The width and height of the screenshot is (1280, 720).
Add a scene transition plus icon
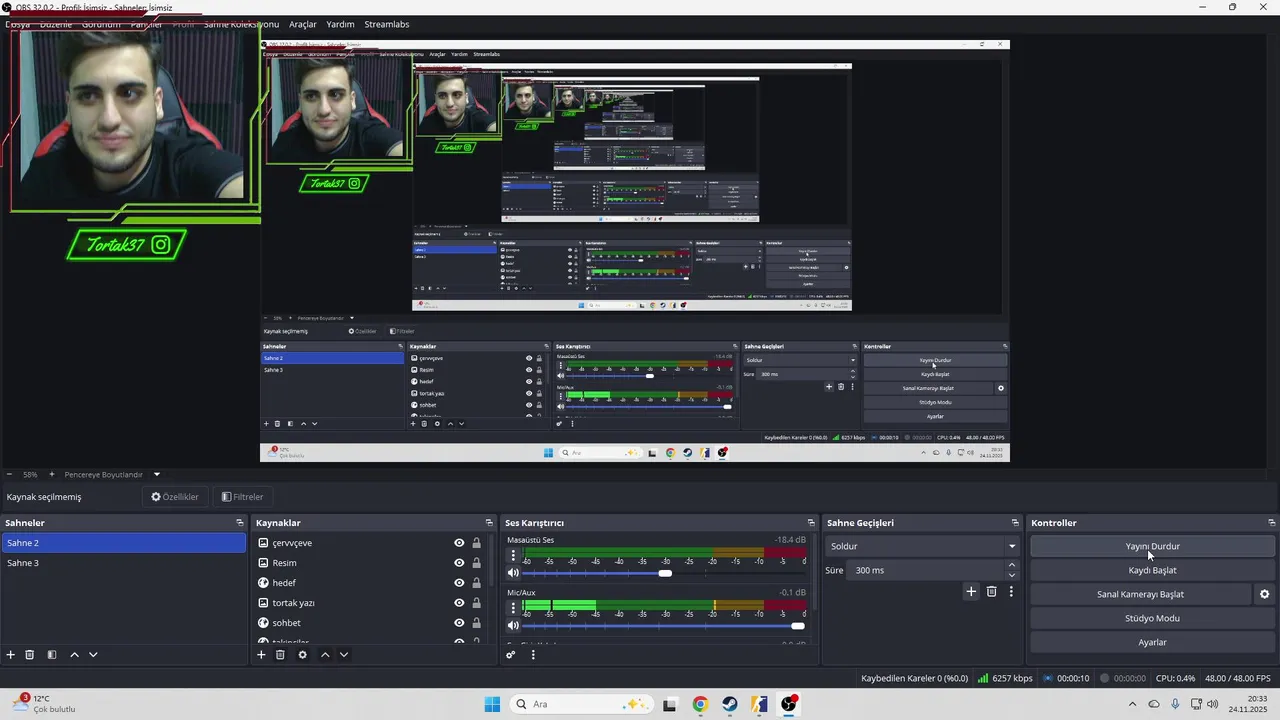[x=971, y=592]
